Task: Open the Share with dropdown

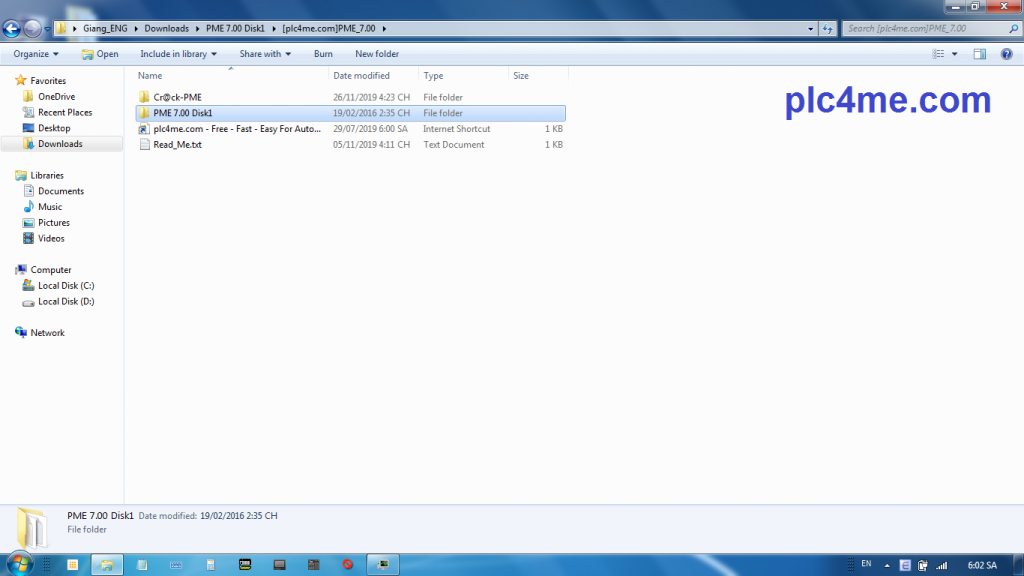Action: point(265,54)
